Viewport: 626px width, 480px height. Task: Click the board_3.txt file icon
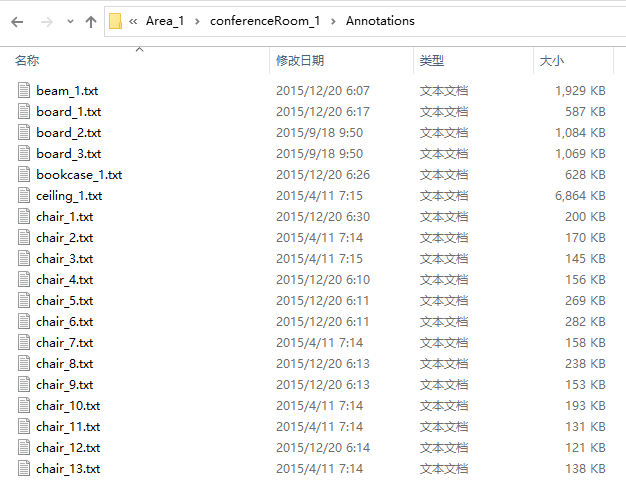point(24,153)
